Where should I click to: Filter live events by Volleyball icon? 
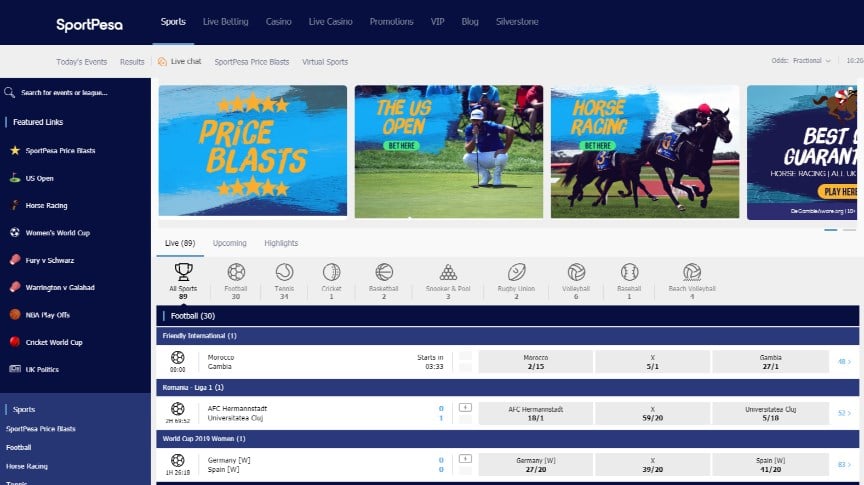click(x=576, y=272)
